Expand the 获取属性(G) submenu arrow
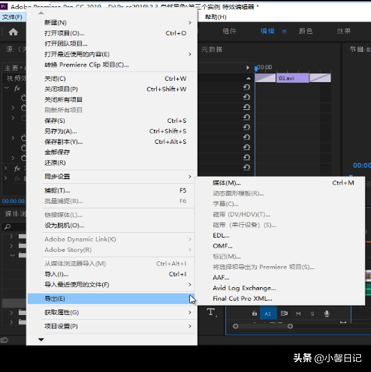 (190, 312)
